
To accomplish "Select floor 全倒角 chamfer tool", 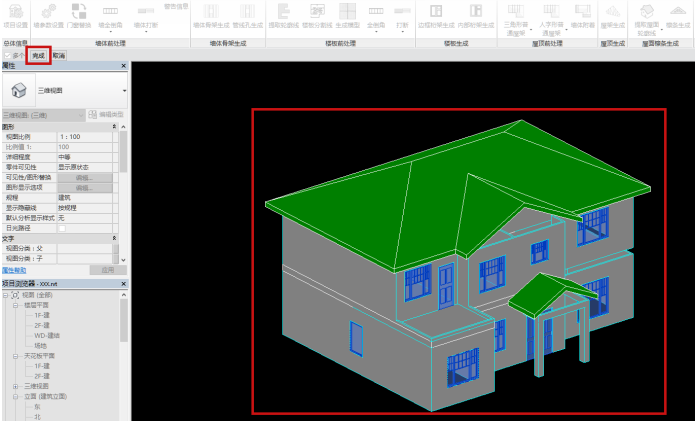I will coord(376,15).
